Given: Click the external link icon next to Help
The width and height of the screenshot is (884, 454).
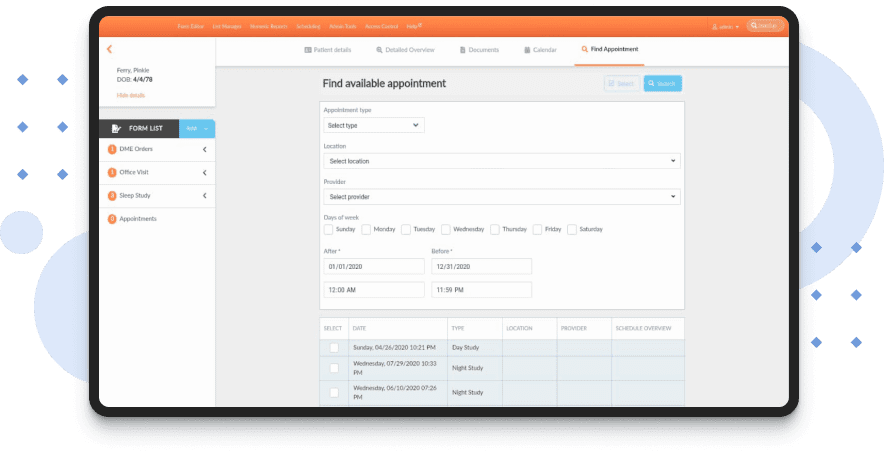Looking at the screenshot, I should 420,25.
